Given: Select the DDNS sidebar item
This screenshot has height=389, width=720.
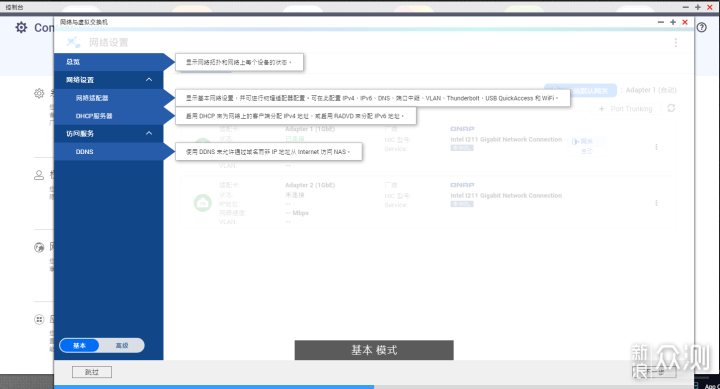Looking at the screenshot, I should [108, 152].
